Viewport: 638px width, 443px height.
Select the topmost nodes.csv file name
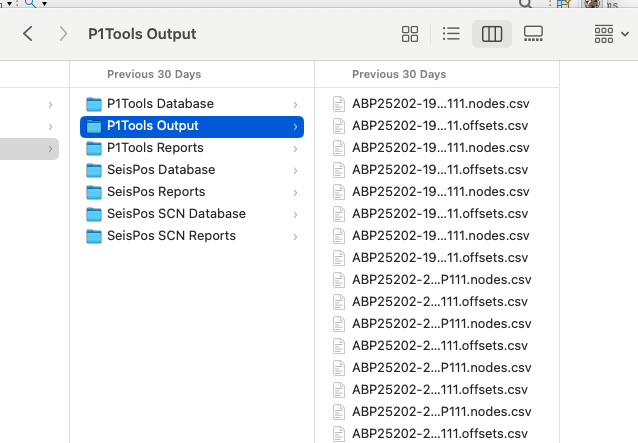pos(440,104)
